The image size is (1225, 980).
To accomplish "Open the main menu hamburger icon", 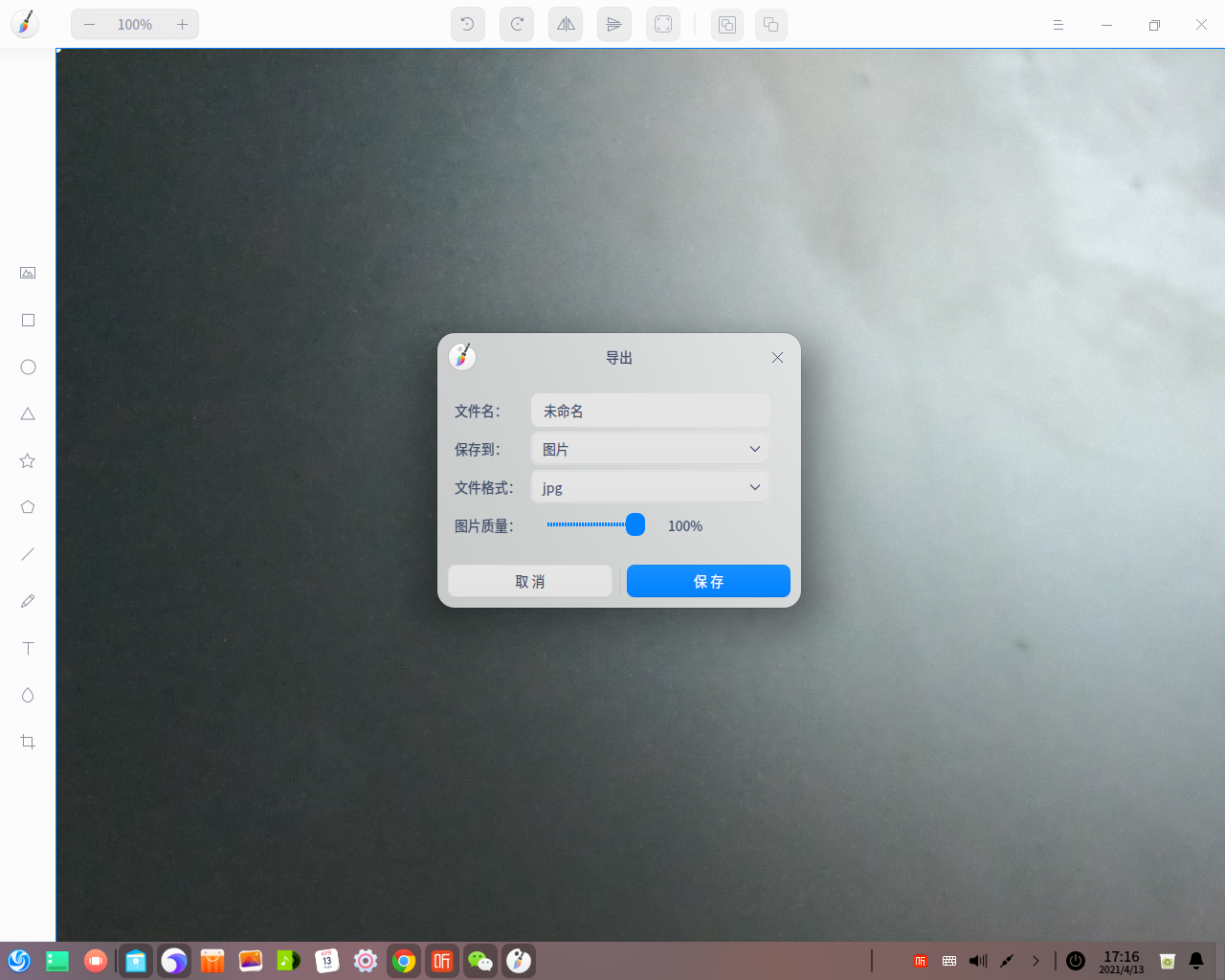I will coord(1058,25).
